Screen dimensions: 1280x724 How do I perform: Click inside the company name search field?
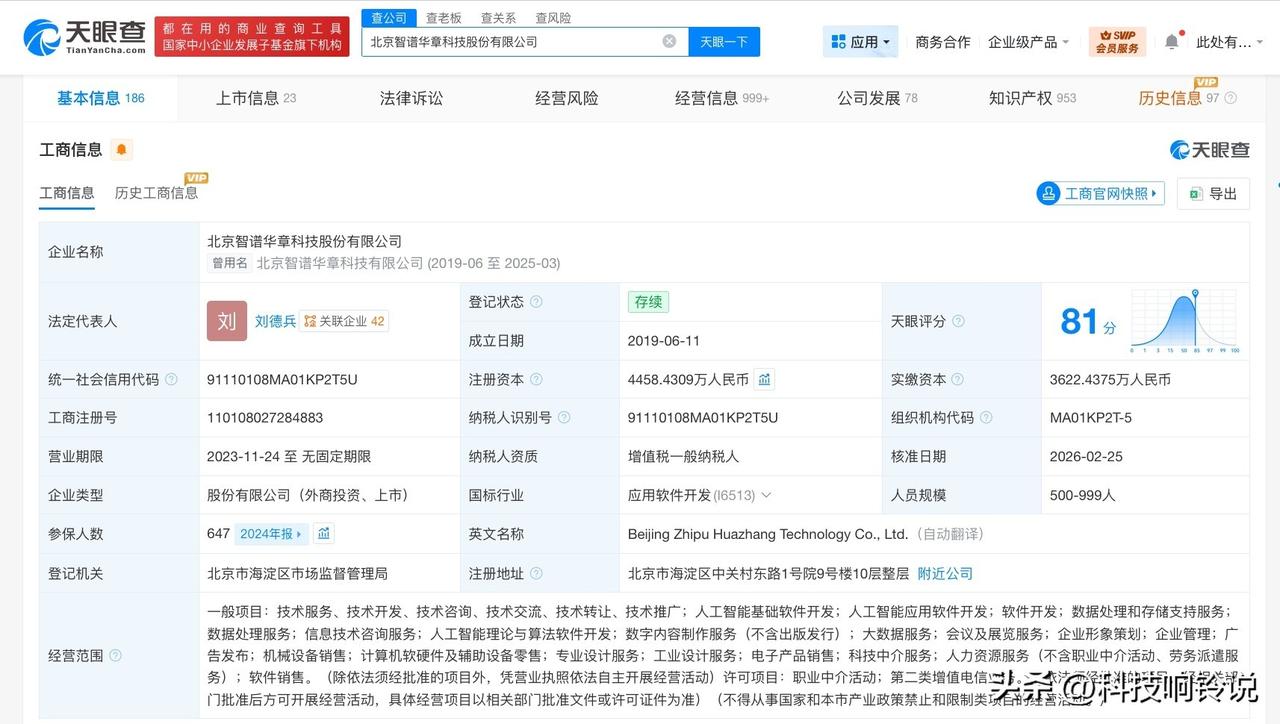pyautogui.click(x=500, y=41)
